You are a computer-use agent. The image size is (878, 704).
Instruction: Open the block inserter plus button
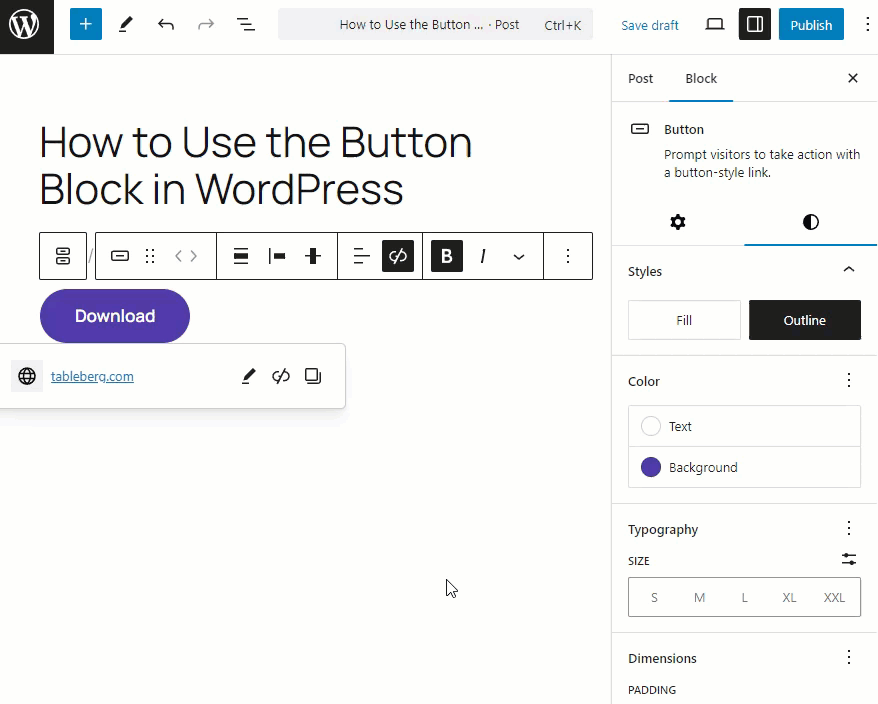86,24
